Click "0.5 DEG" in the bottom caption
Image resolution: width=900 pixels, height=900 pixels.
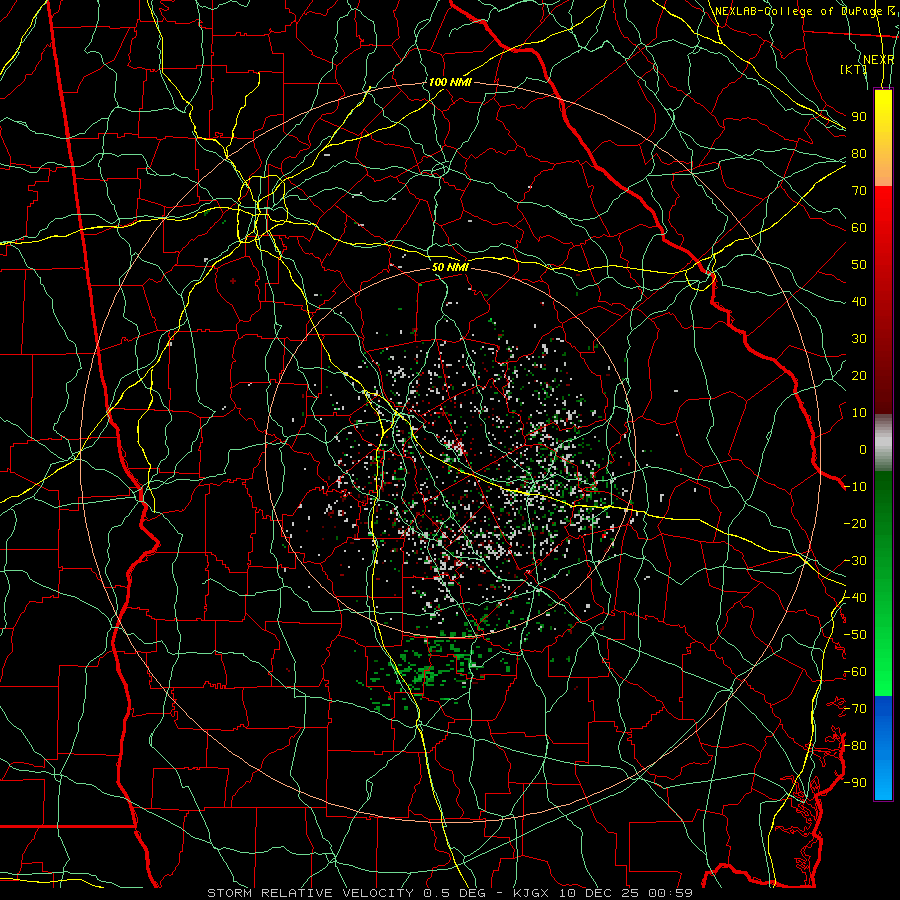coord(454,893)
